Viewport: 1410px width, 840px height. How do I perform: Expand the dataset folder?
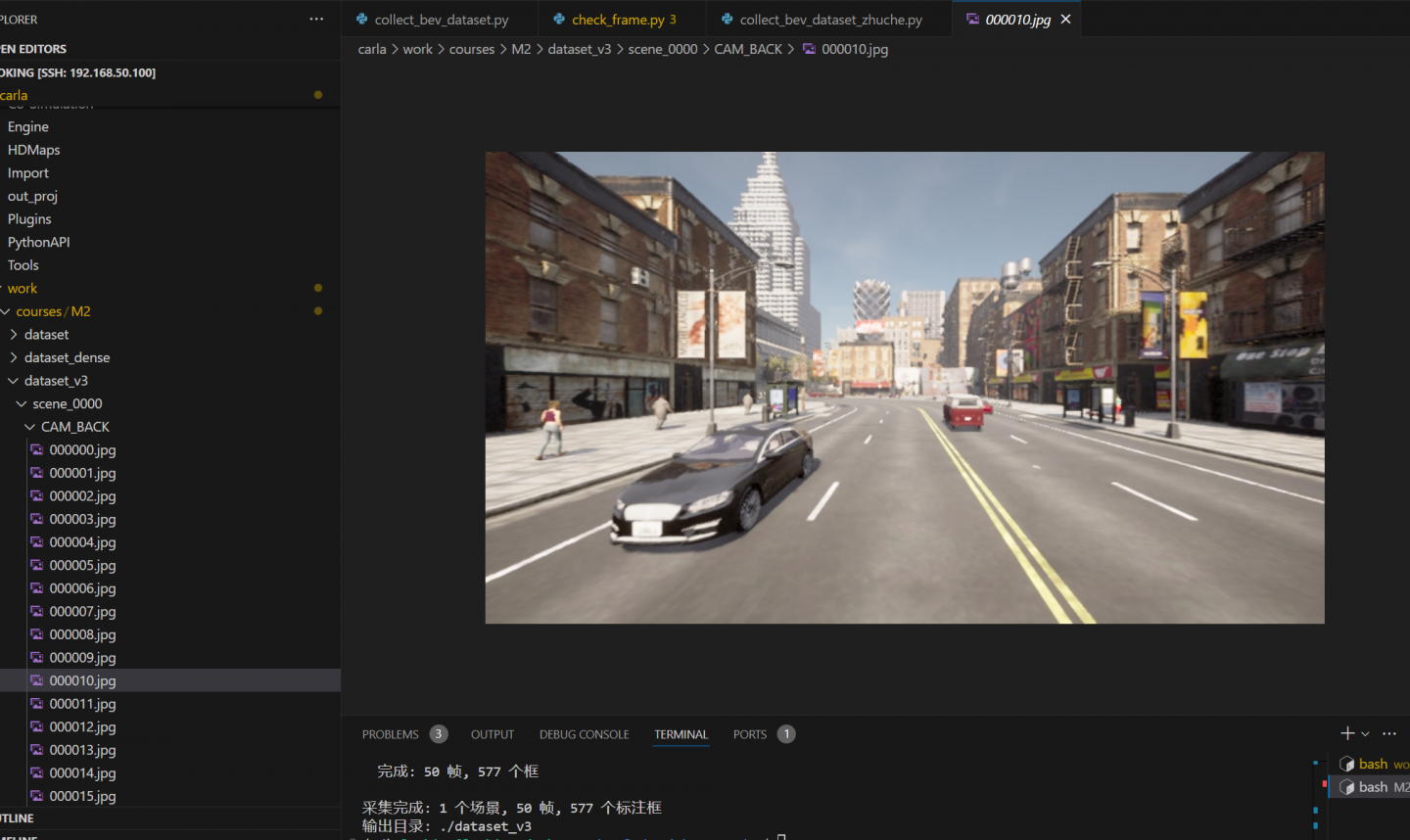point(13,335)
